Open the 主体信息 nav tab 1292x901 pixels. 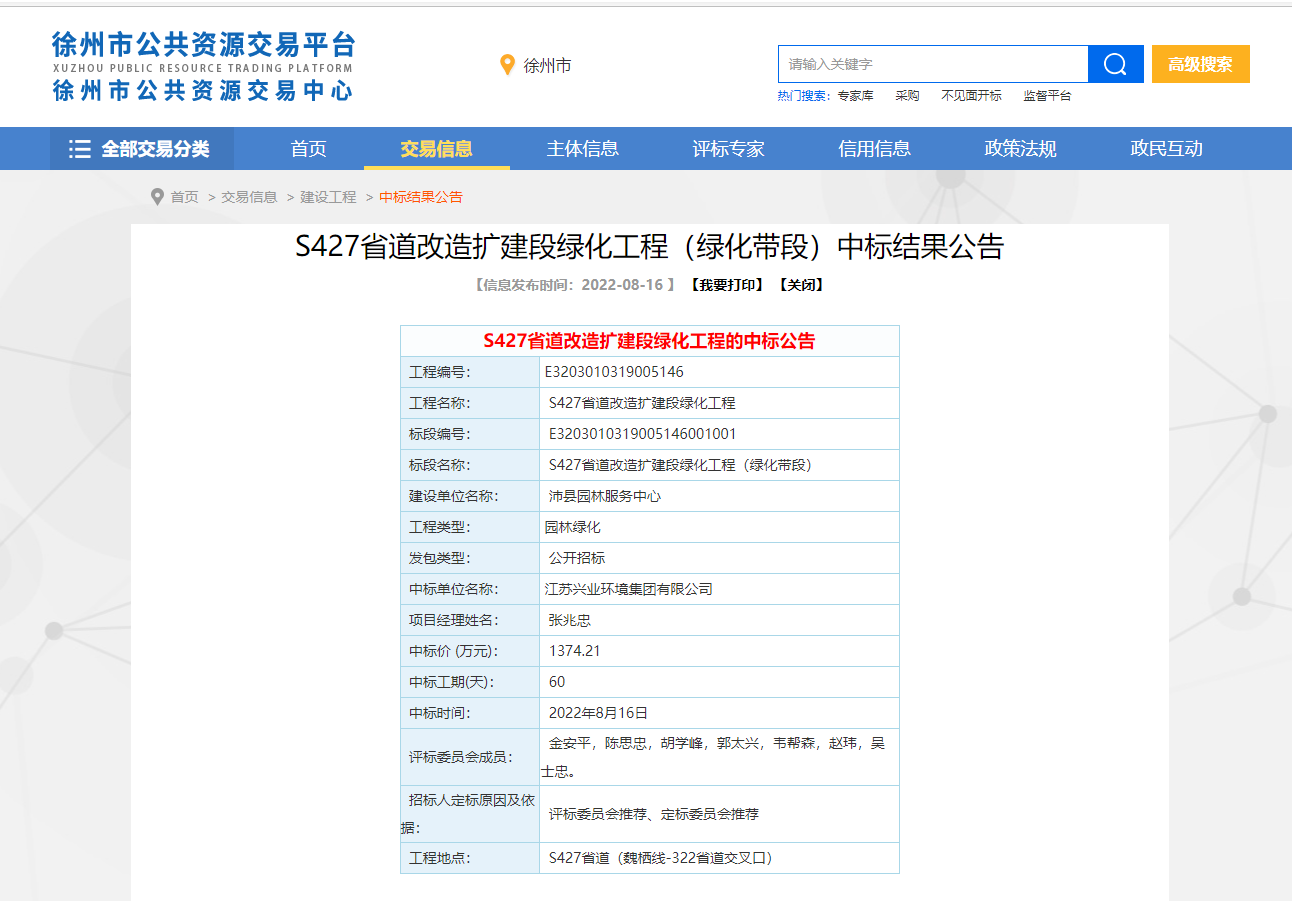[583, 149]
